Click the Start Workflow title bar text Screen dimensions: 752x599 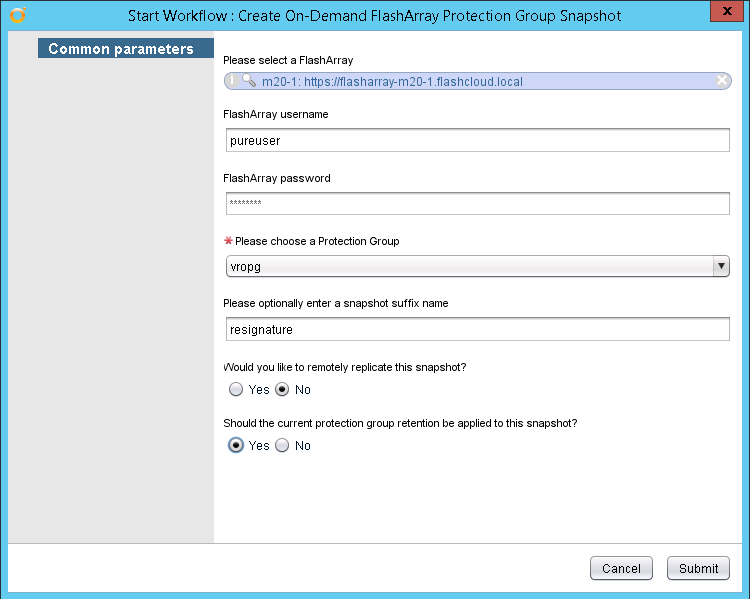[375, 16]
